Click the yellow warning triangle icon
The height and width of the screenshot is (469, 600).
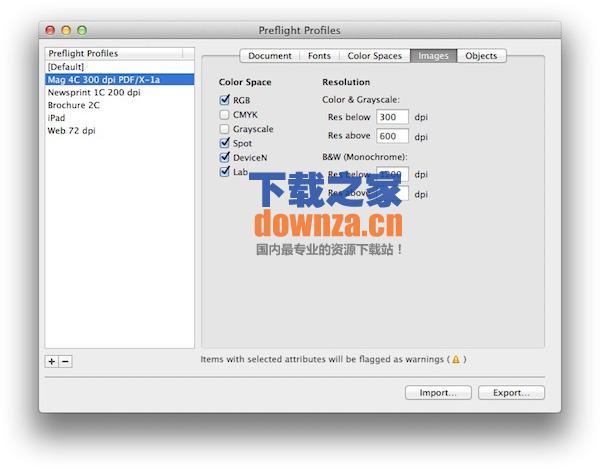coord(456,359)
